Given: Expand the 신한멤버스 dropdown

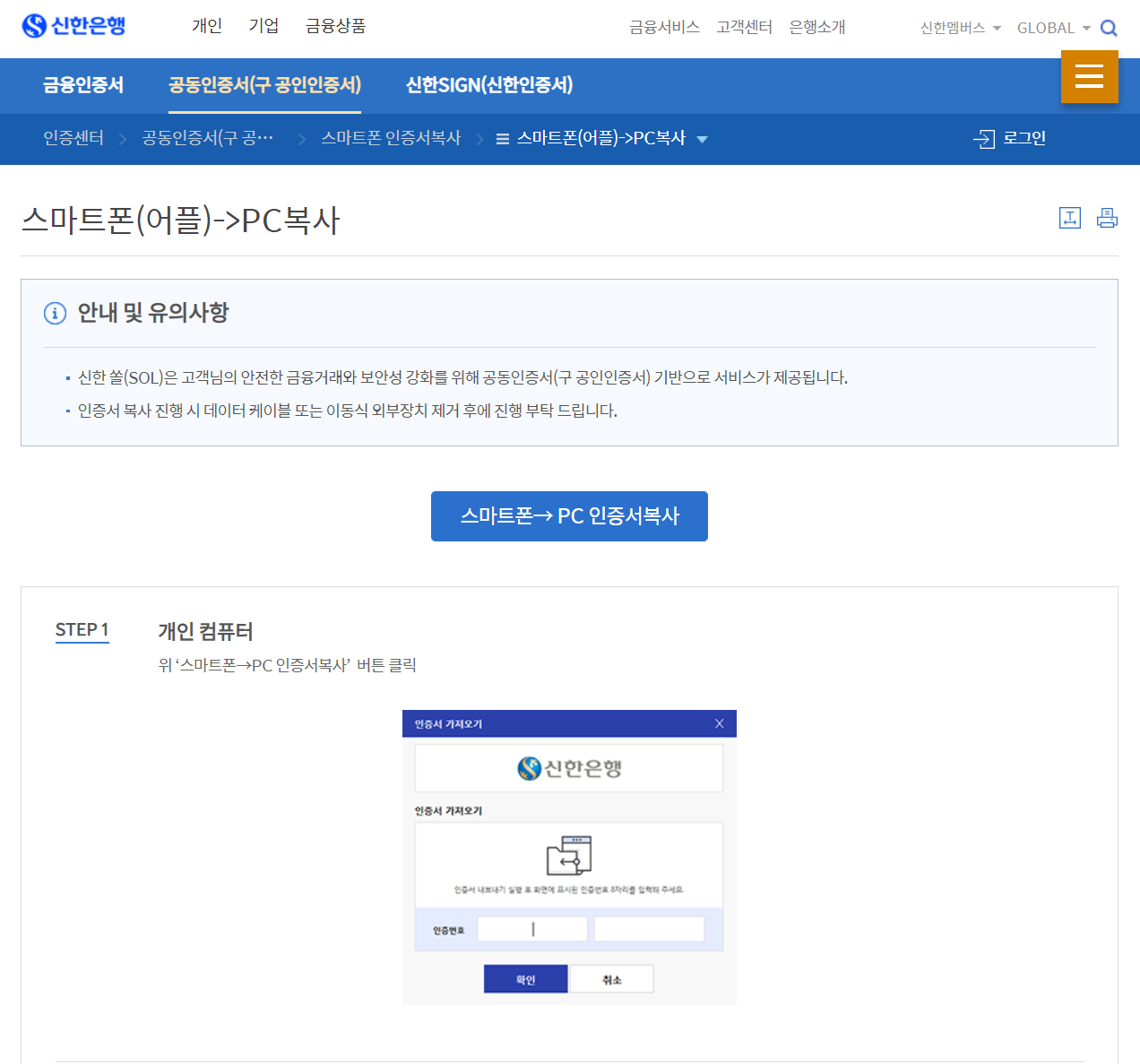Looking at the screenshot, I should 961,28.
